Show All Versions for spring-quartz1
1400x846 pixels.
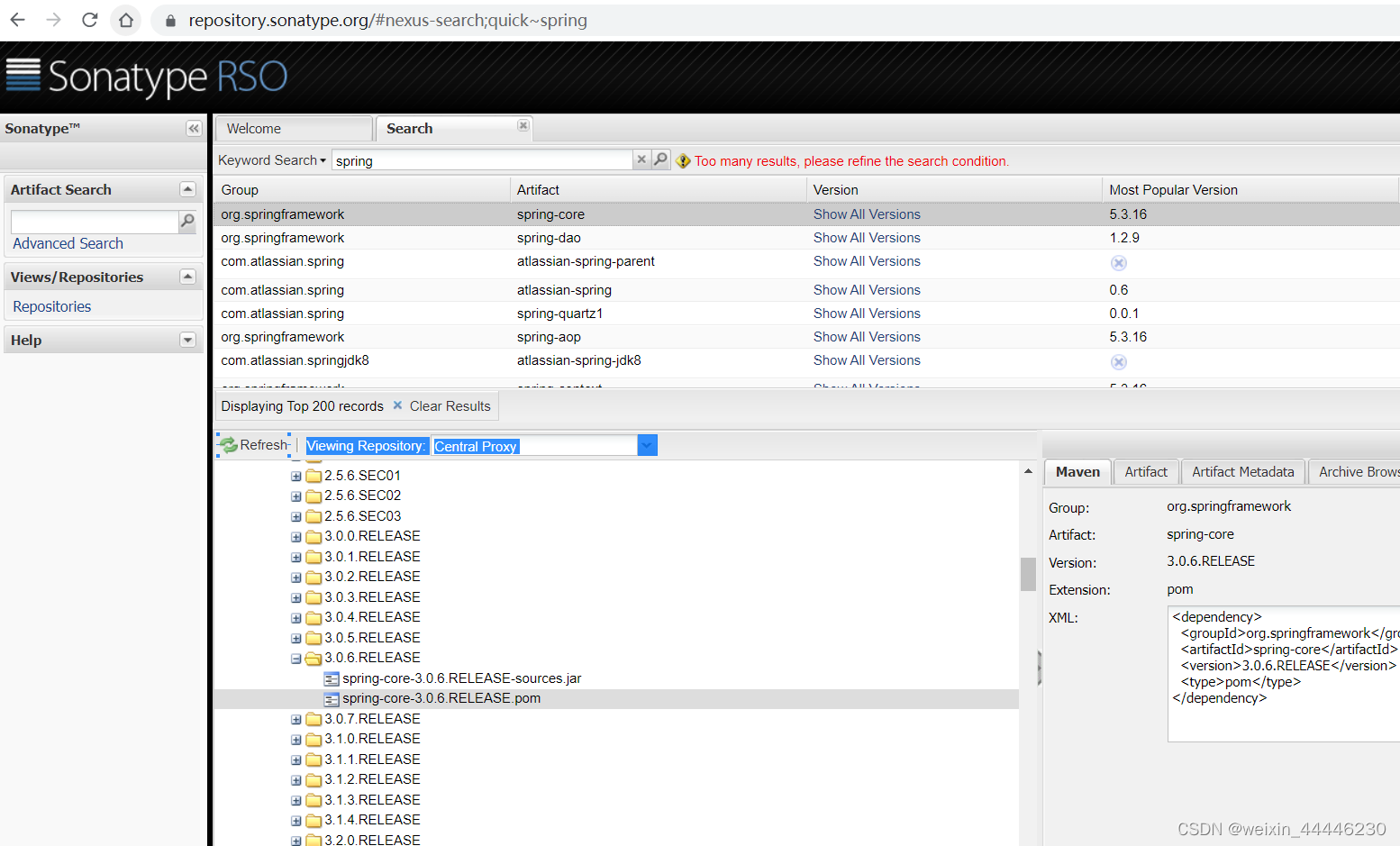click(x=867, y=314)
